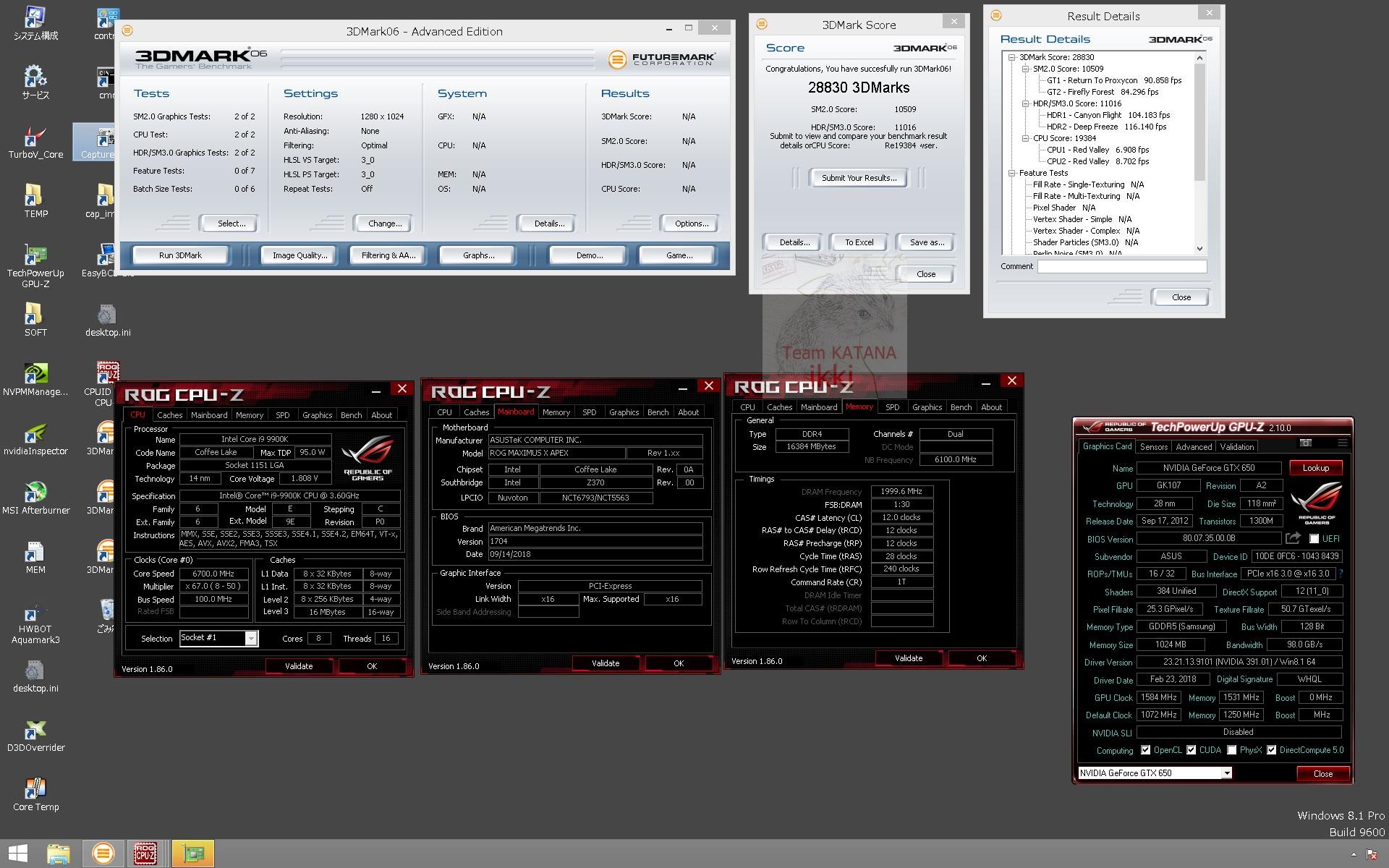
Task: Open the TEMP folder icon
Action: 35,201
